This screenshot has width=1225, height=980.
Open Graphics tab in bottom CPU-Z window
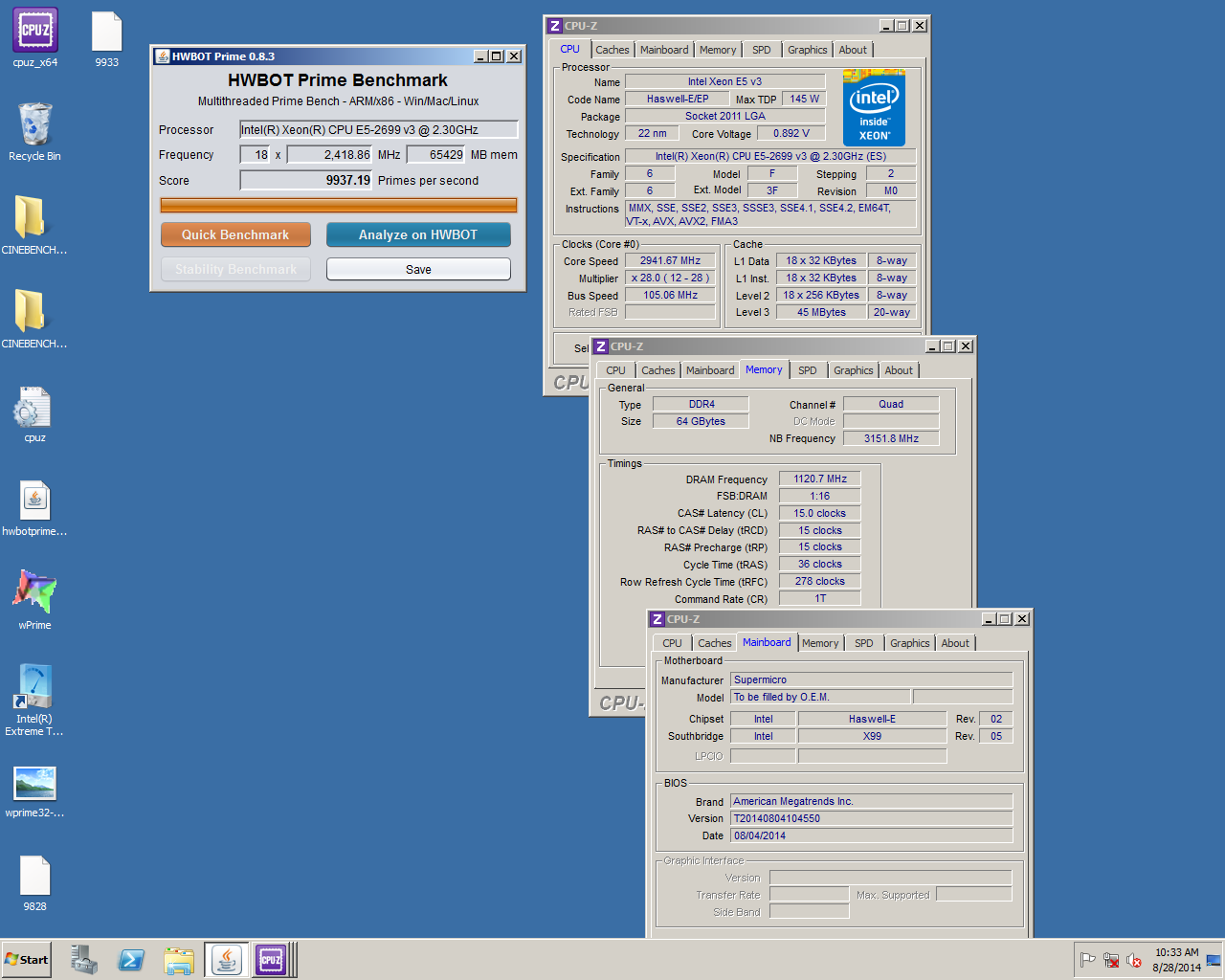[909, 643]
